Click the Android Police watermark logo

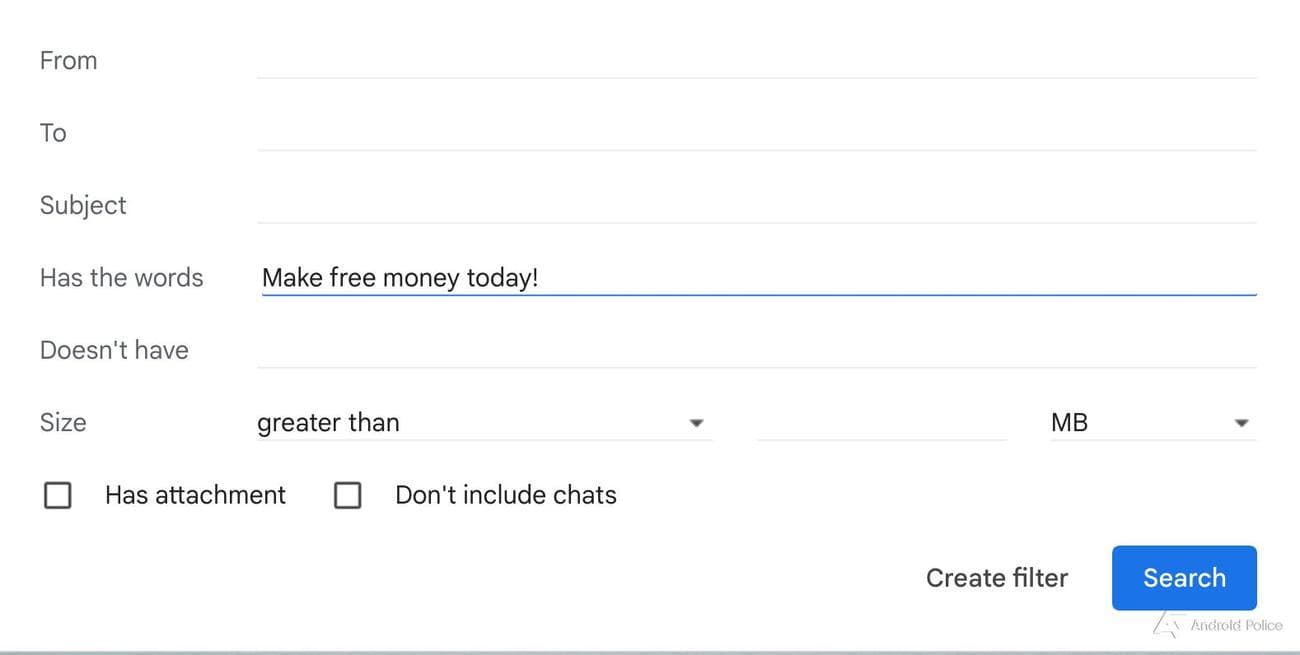[x=1167, y=624]
